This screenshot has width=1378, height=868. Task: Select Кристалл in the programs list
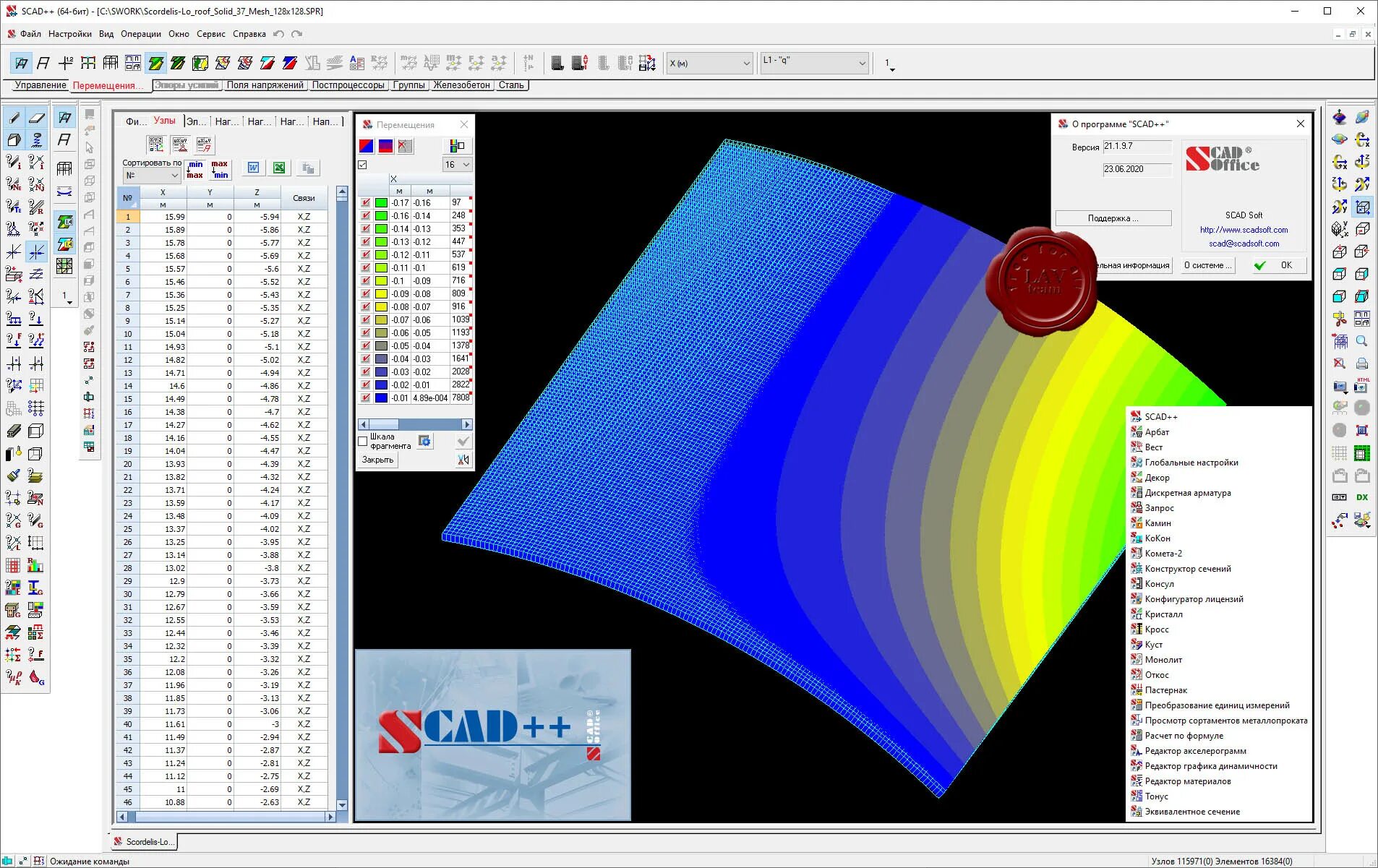click(x=1163, y=614)
